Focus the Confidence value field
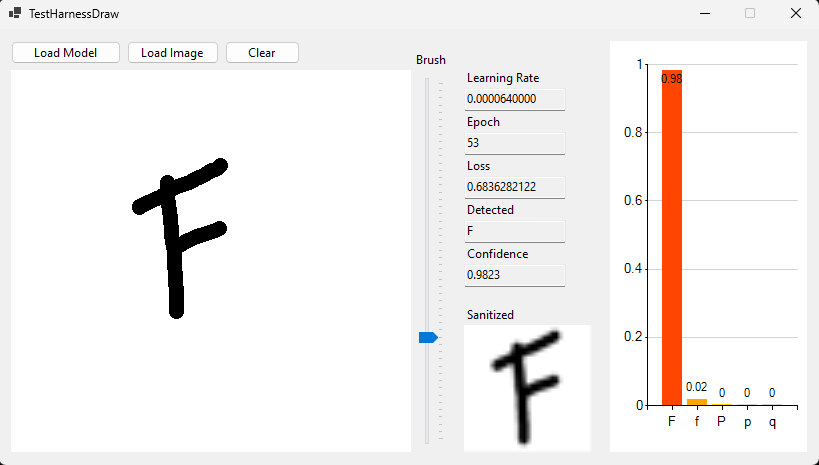The image size is (819, 465). 514,275
